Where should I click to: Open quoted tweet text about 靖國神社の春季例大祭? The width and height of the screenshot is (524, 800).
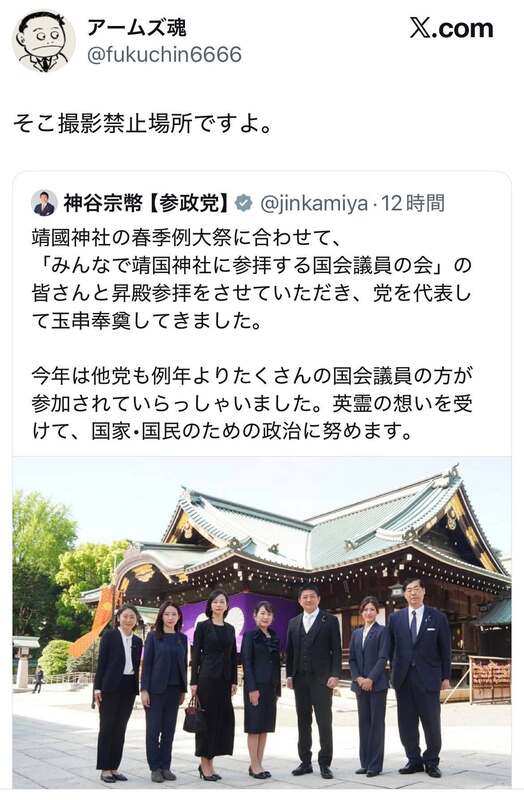point(251,280)
